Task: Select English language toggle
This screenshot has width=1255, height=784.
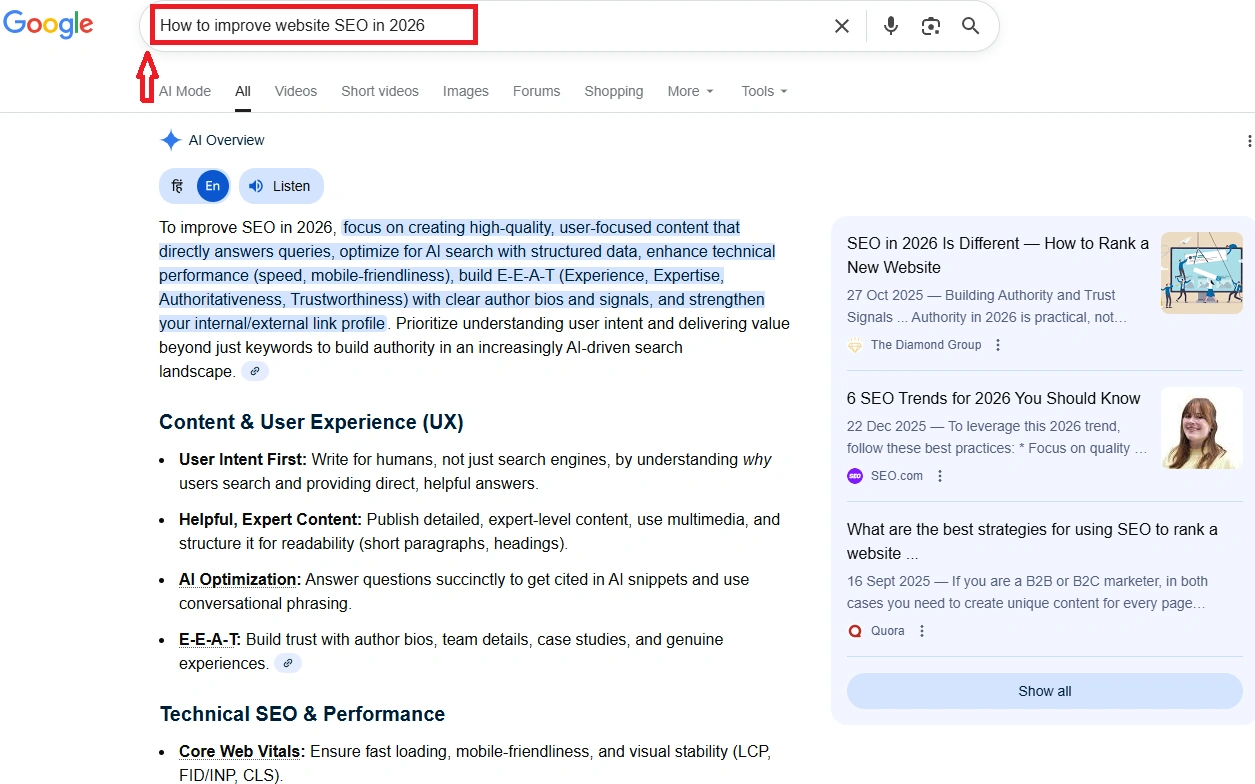Action: (212, 186)
